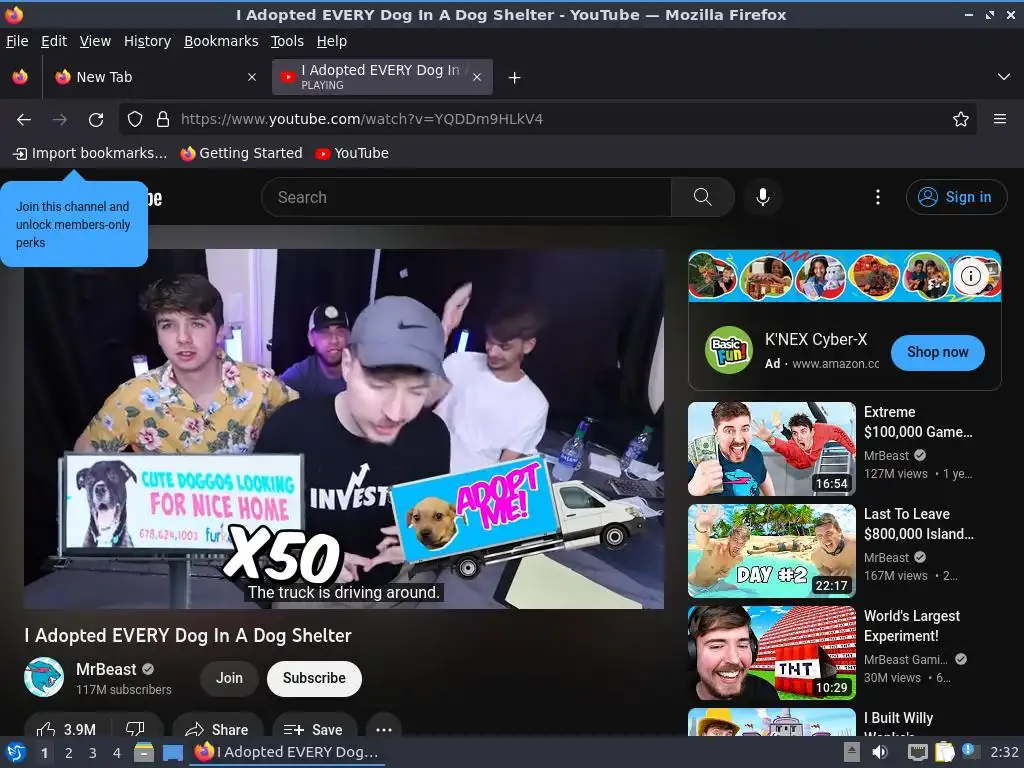Open the more actions ellipsis below the video

point(384,729)
